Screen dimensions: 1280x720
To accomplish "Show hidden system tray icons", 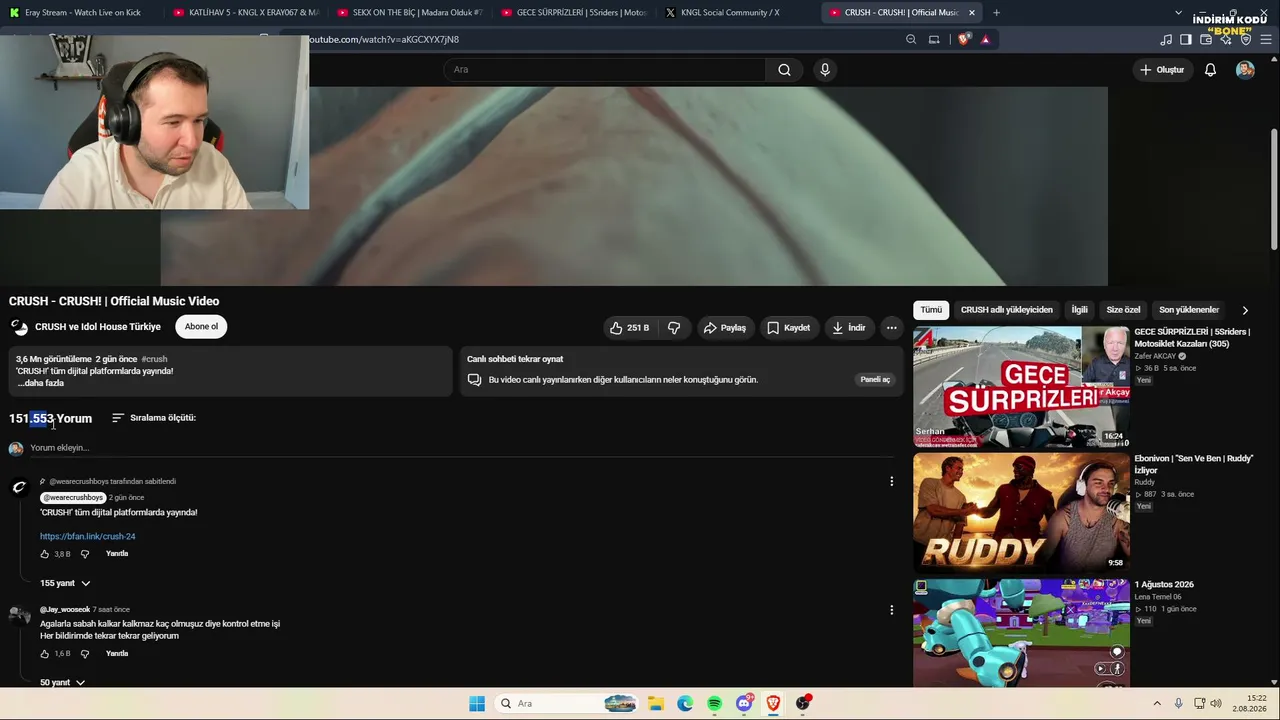I will (x=1157, y=704).
